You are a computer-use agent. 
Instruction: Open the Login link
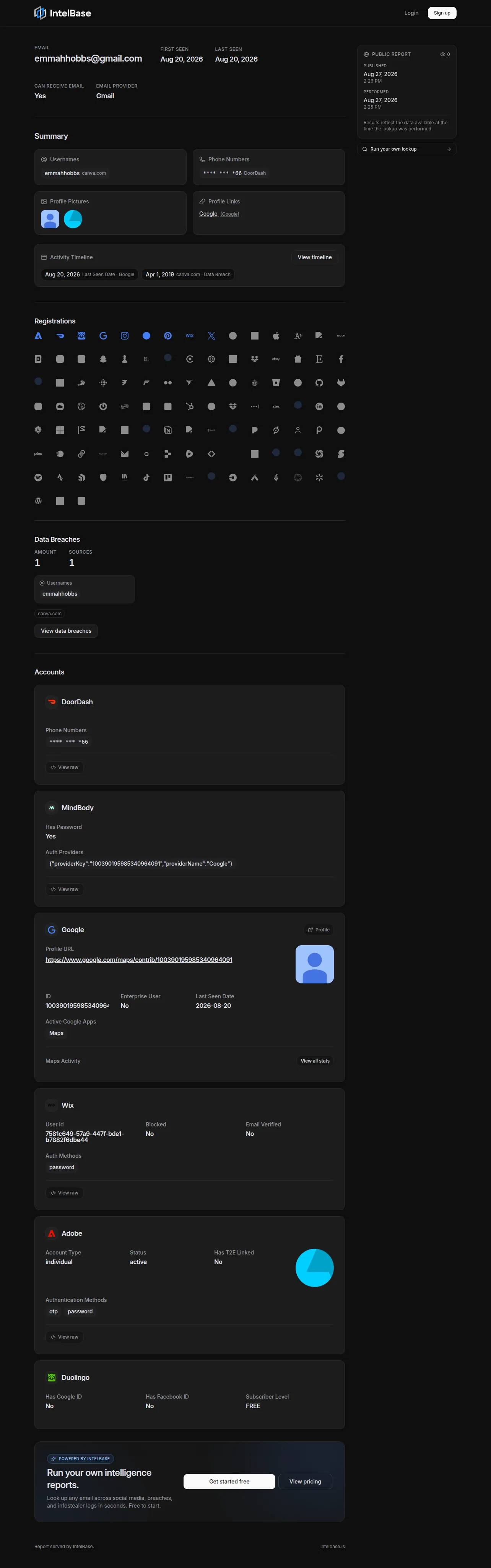click(x=411, y=13)
